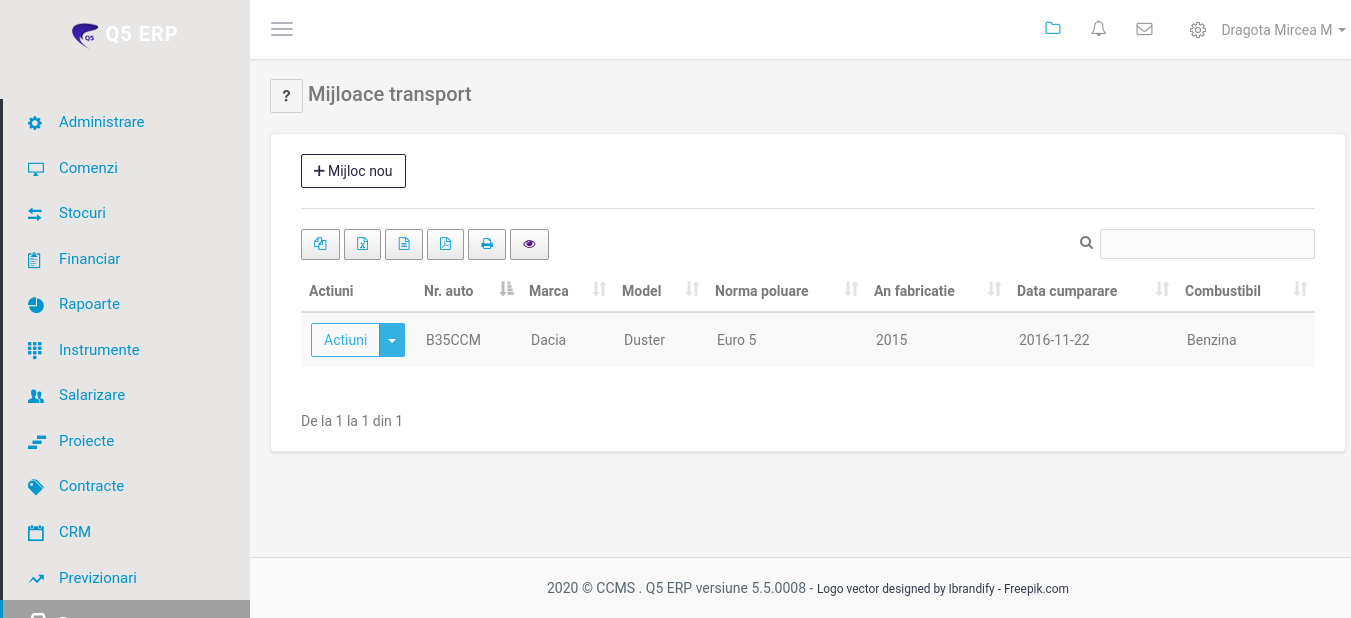This screenshot has height=618, width=1351.
Task: Click the Mijloc nou button
Action: pyautogui.click(x=353, y=171)
